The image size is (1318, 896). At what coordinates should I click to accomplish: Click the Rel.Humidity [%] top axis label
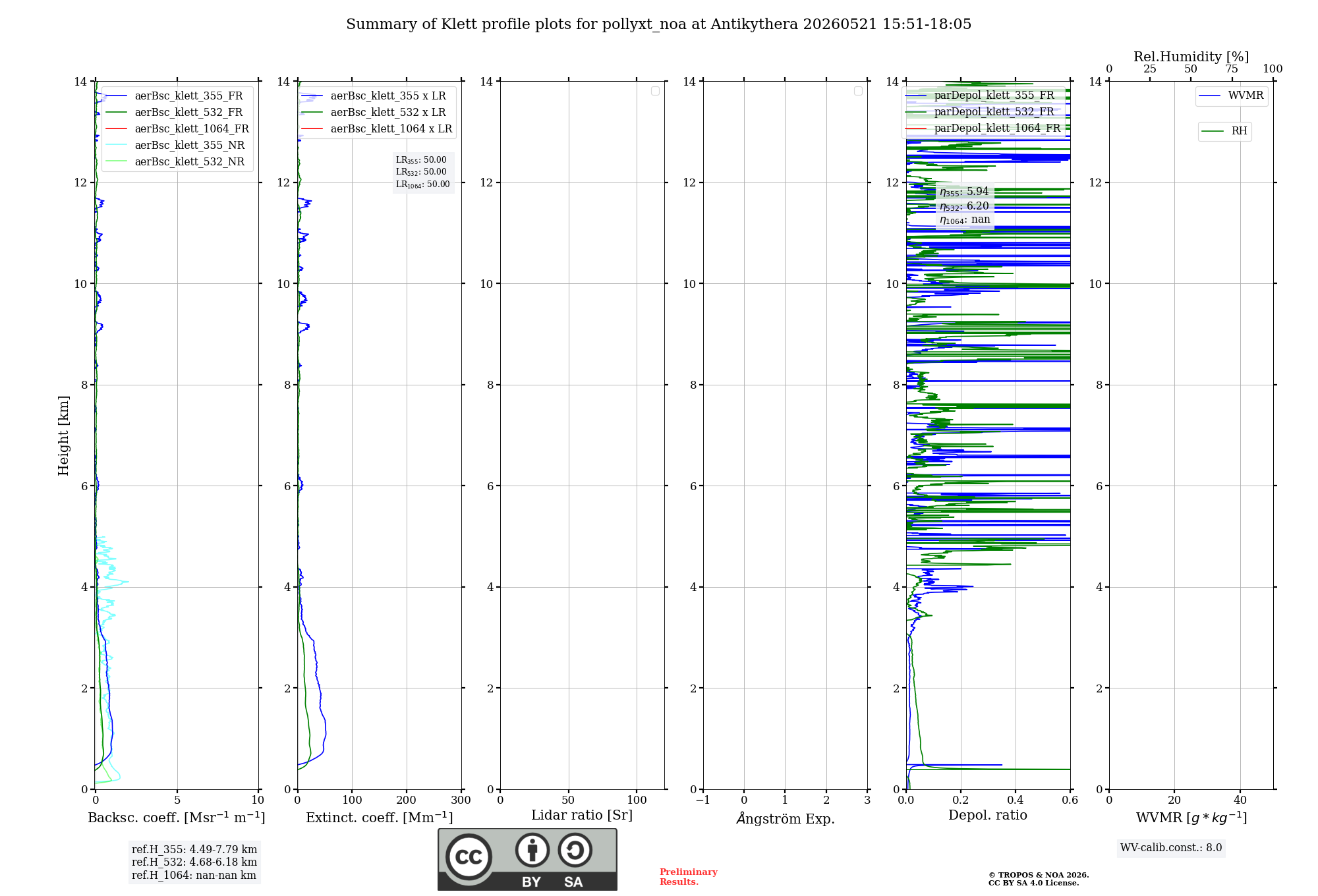1191,57
